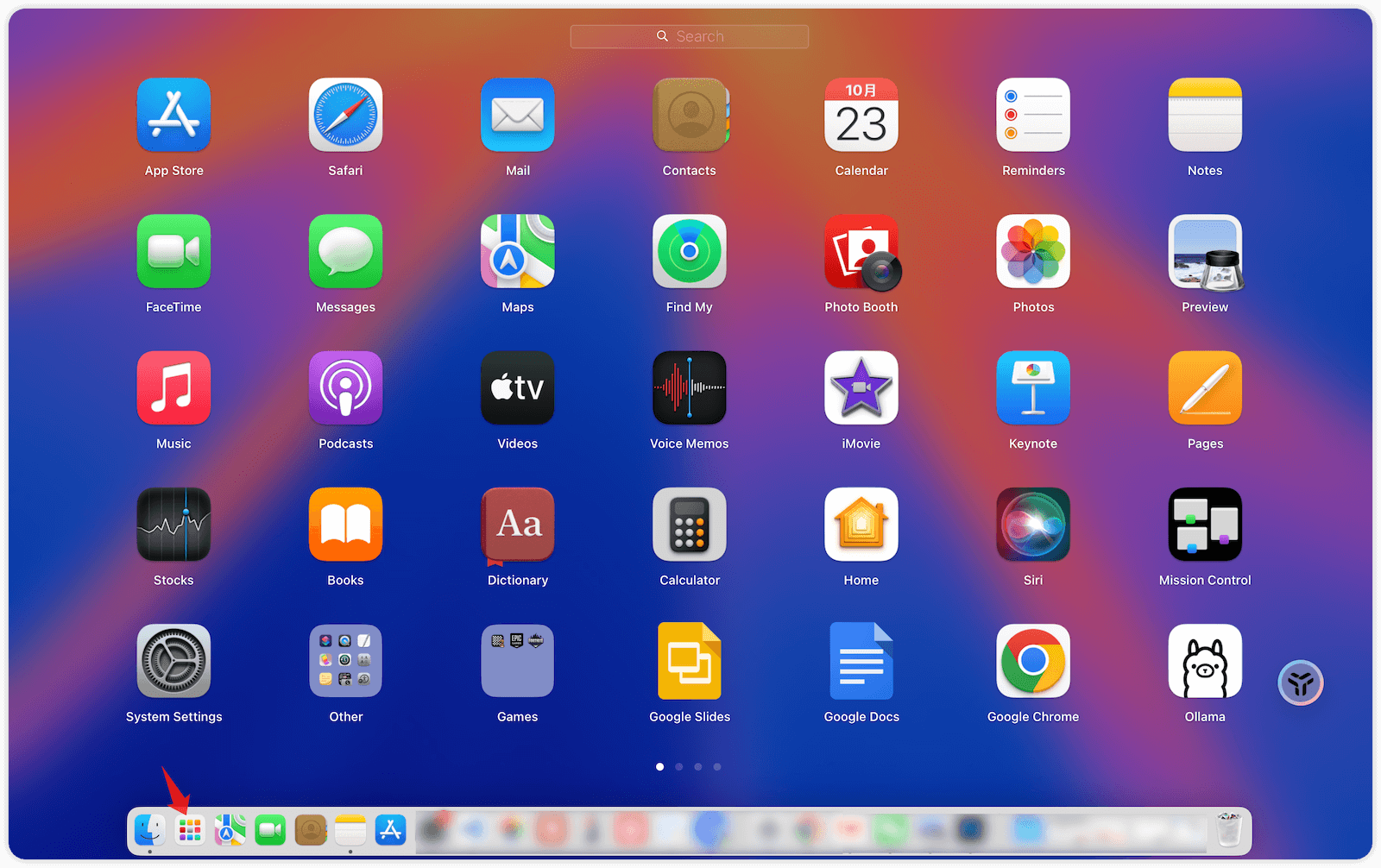The height and width of the screenshot is (868, 1381).
Task: Open Finder from the Dock
Action: pos(149,831)
